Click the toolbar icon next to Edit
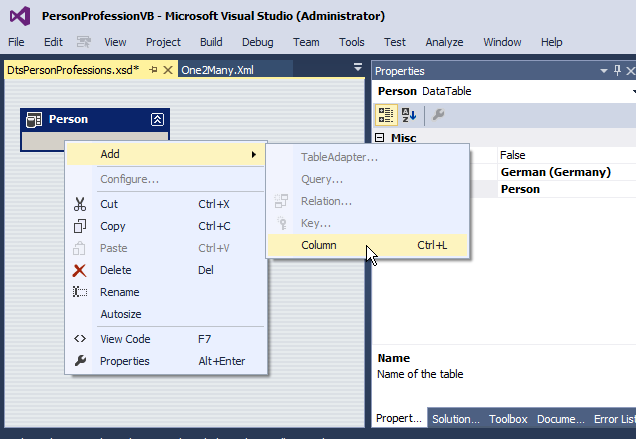Viewport: 636px width, 439px height. 84,42
